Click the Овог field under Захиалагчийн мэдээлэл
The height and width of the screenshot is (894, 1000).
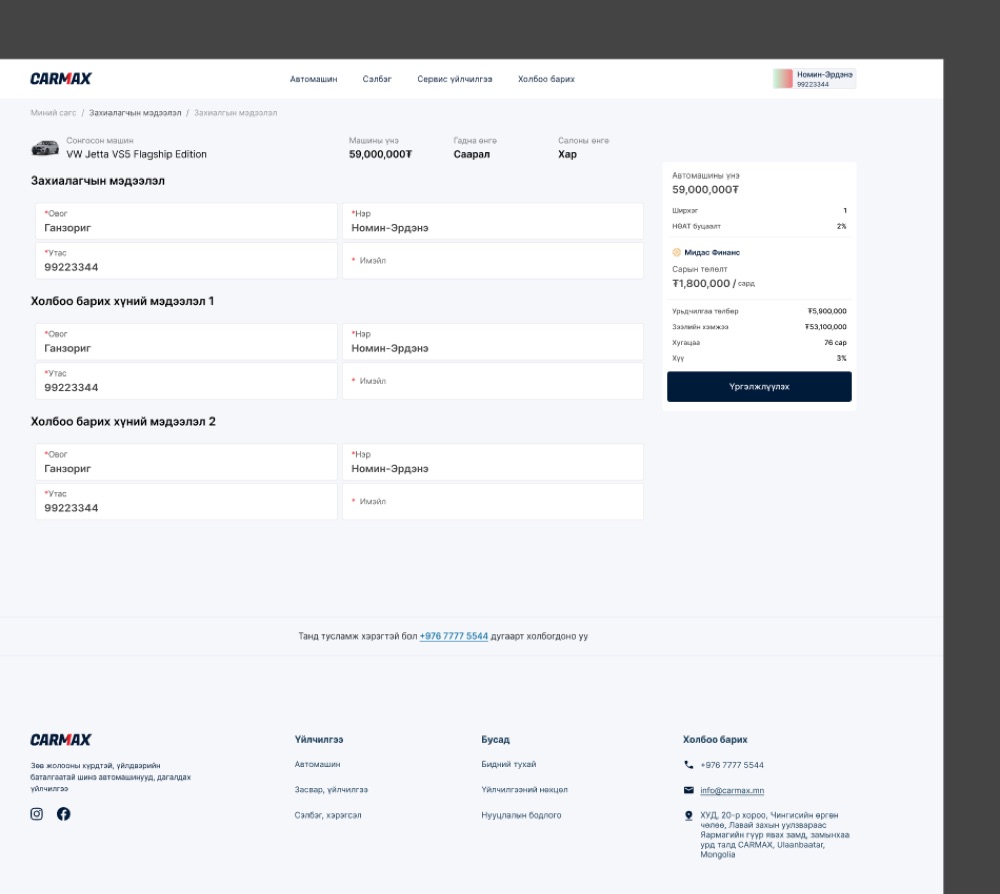(186, 221)
